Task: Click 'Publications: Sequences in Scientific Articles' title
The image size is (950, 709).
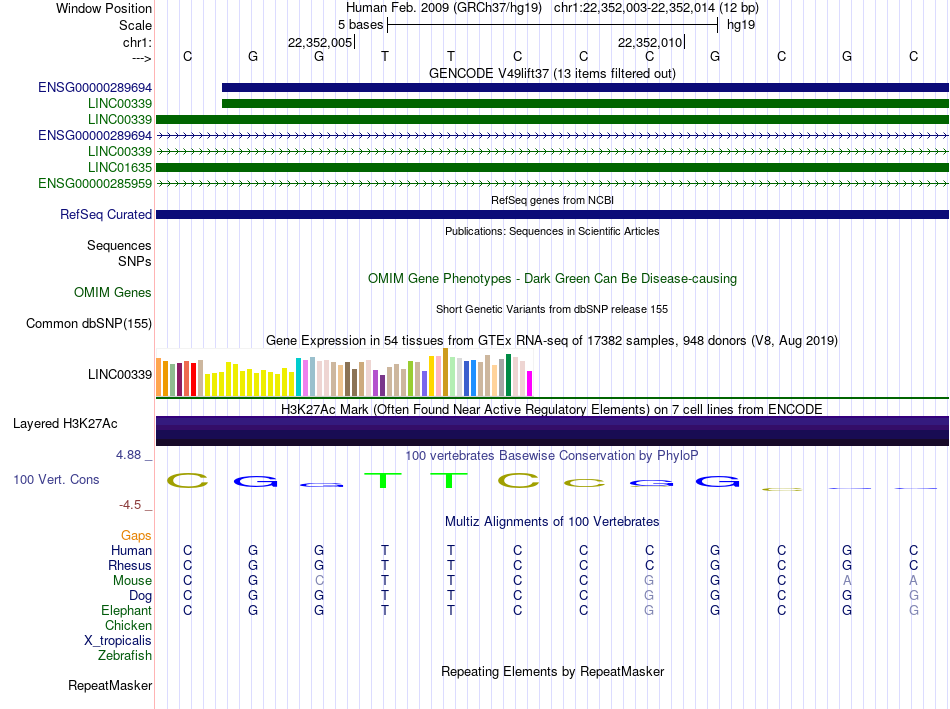Action: click(x=552, y=231)
